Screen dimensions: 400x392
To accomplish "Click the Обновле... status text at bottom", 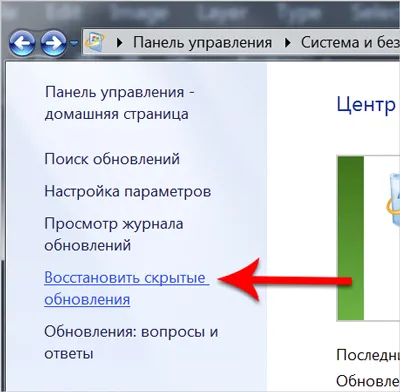I will (x=368, y=381).
